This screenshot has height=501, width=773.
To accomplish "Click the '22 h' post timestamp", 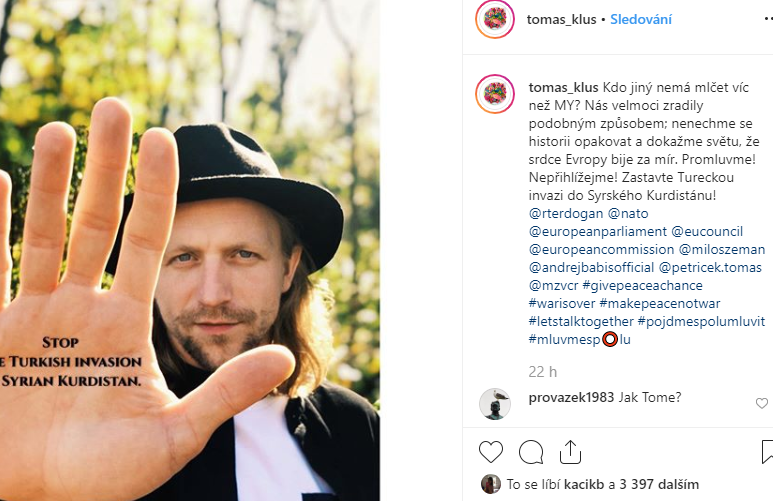I will pos(542,371).
